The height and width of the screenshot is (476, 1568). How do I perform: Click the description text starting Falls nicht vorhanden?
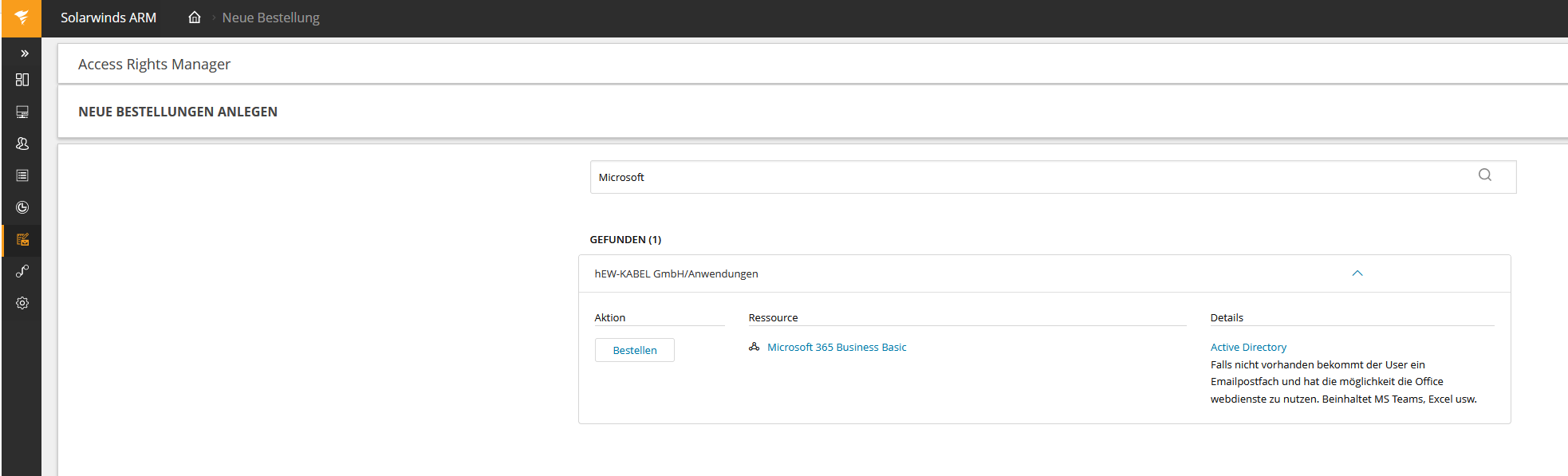1344,382
